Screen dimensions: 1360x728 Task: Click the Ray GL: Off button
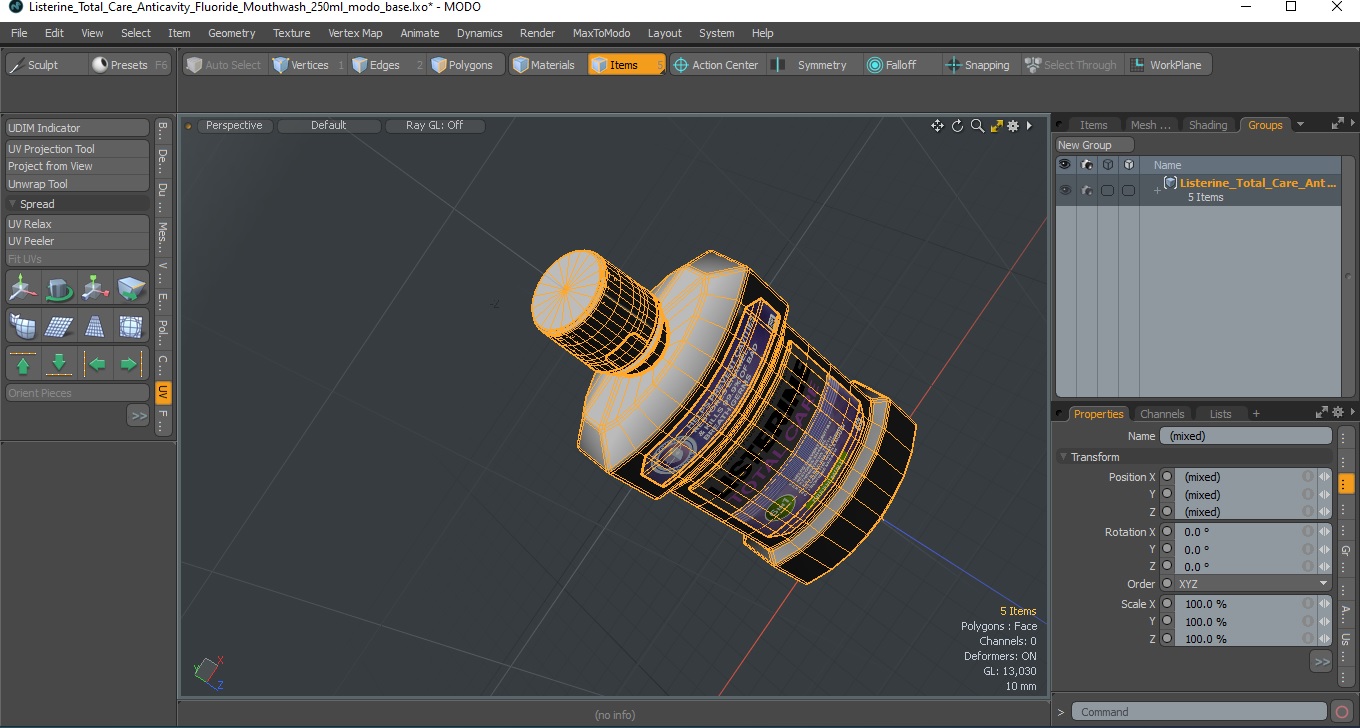click(434, 126)
